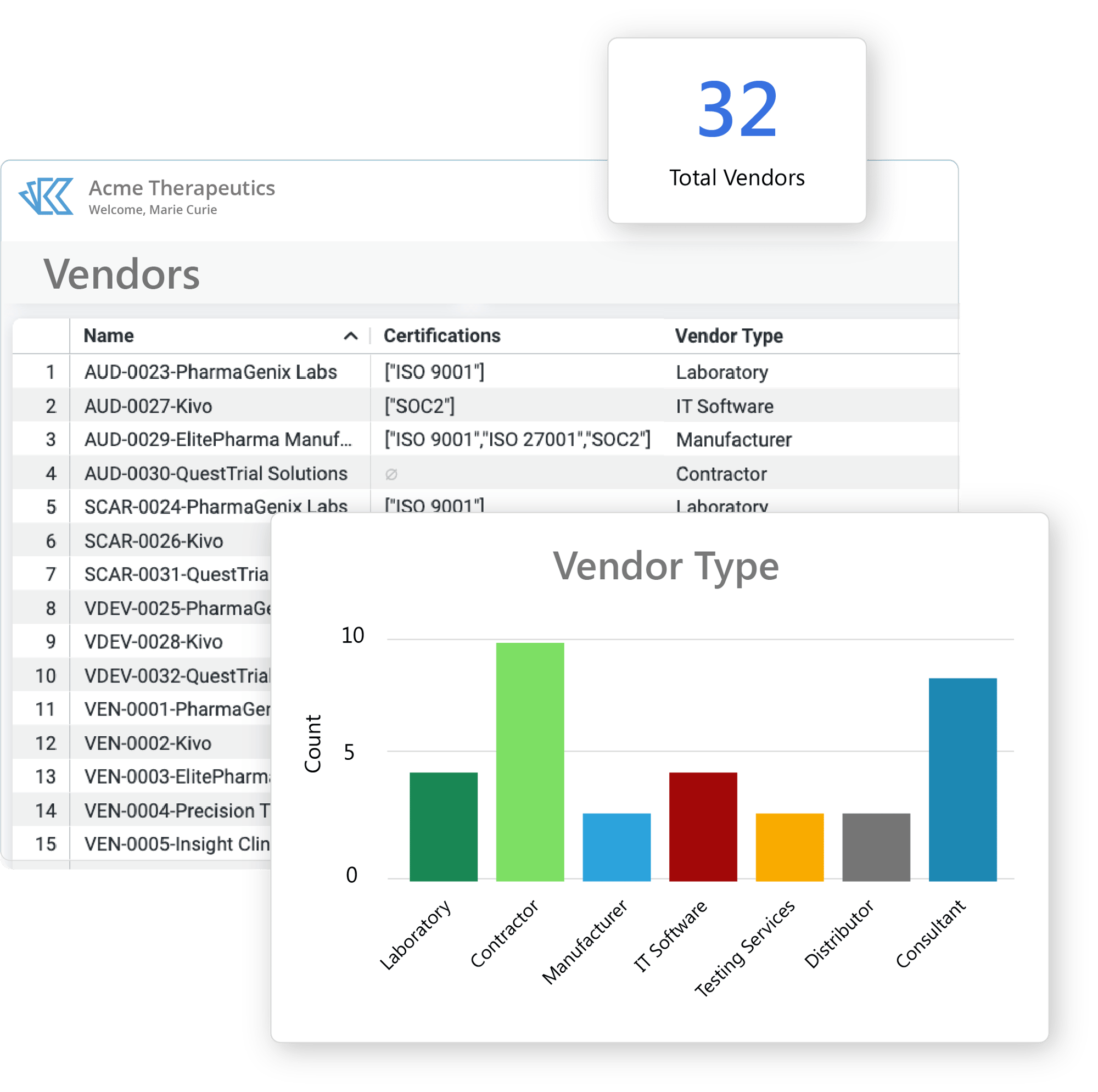Click the ["SOC2"] certifications cell
The height and width of the screenshot is (1092, 1098).
[419, 406]
